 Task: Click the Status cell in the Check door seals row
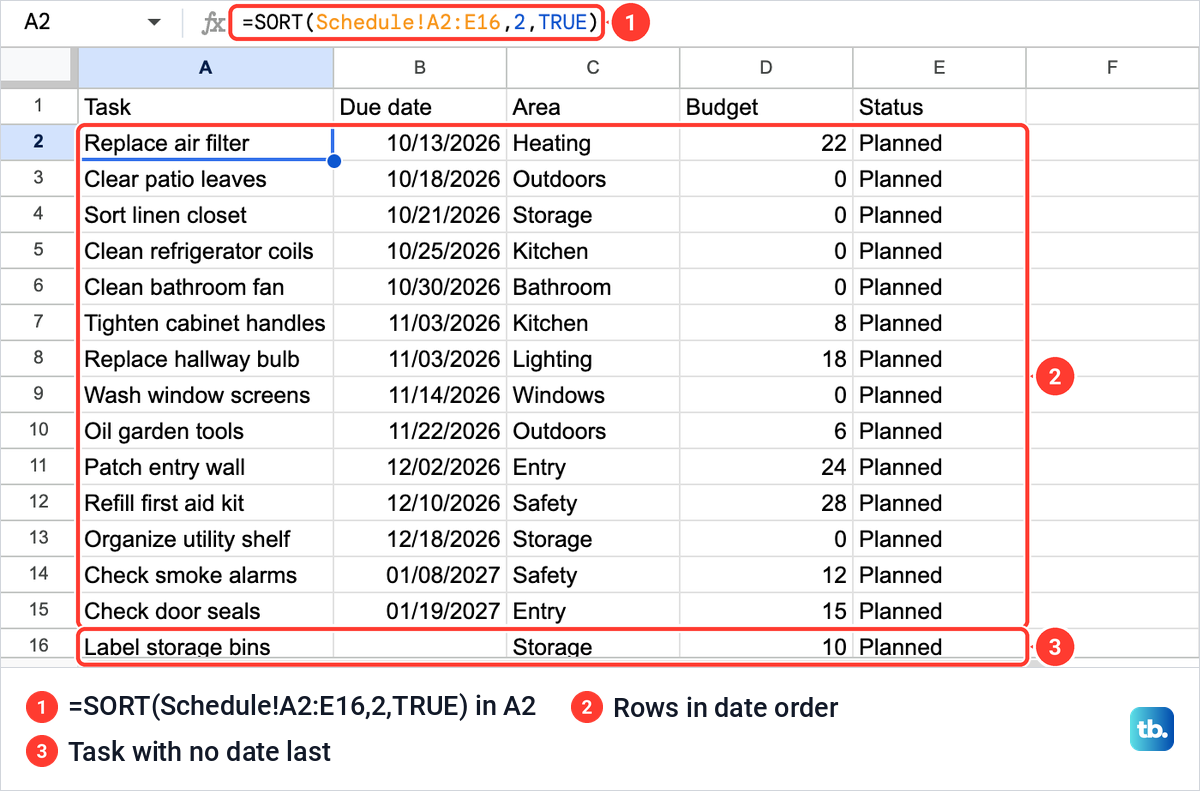point(939,611)
